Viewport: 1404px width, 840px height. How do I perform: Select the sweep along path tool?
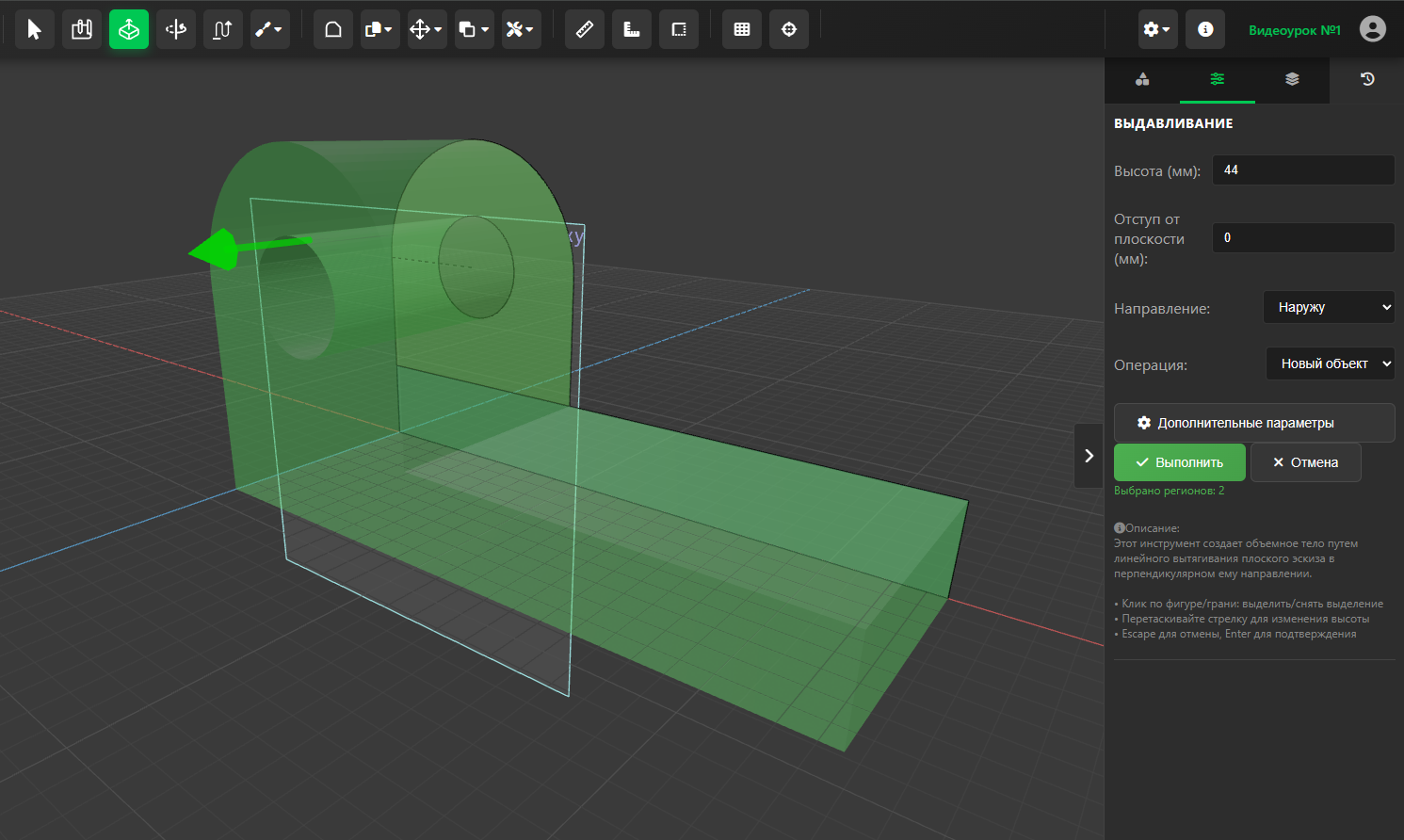click(x=223, y=29)
